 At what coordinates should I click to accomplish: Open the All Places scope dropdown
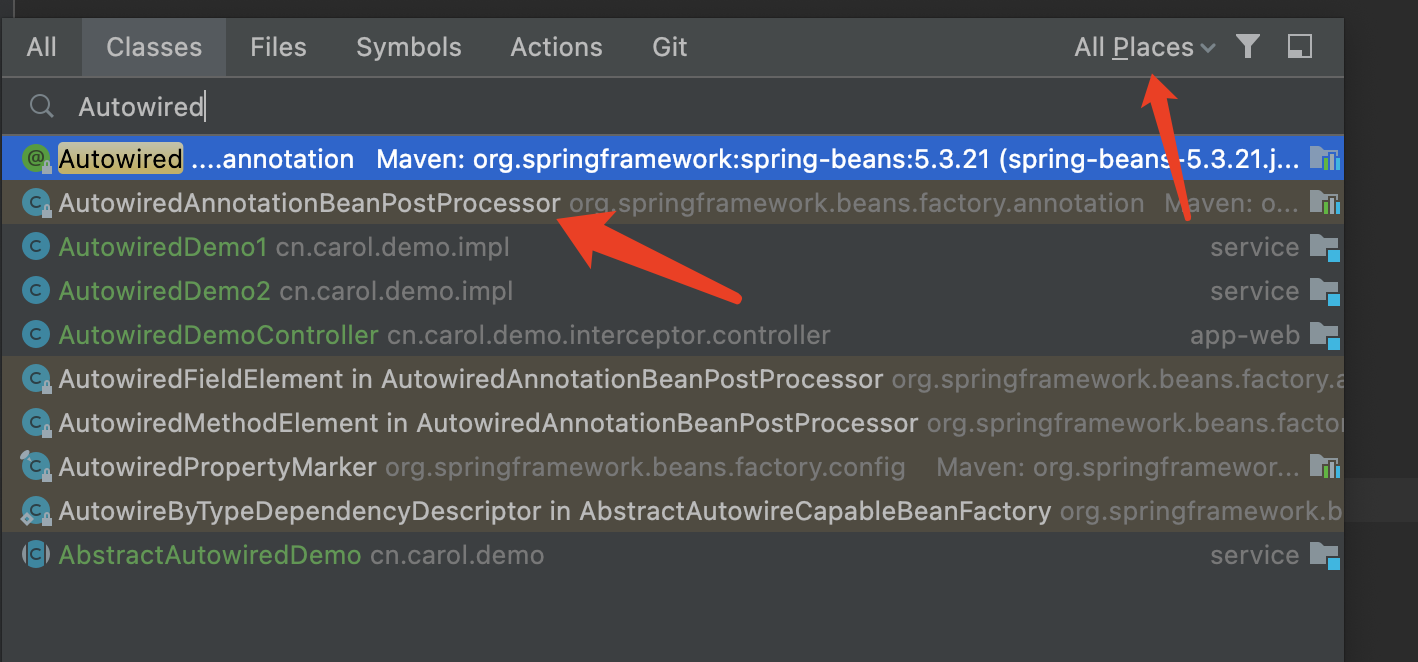click(1144, 47)
